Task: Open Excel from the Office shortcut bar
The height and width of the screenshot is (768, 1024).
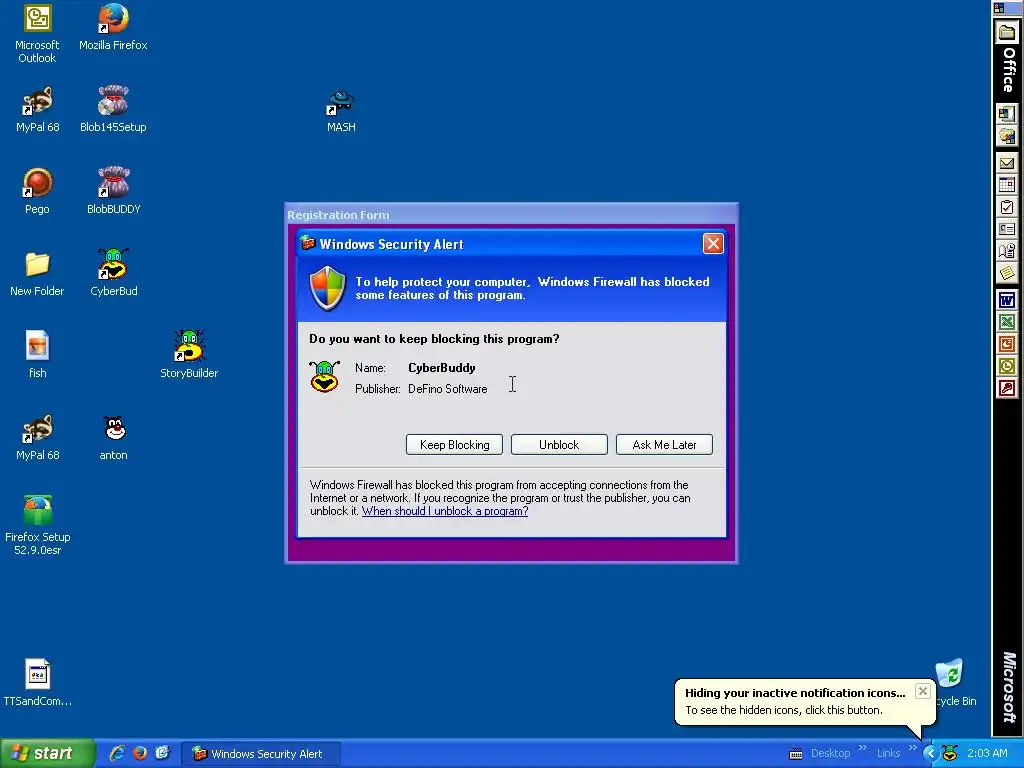Action: point(1006,322)
